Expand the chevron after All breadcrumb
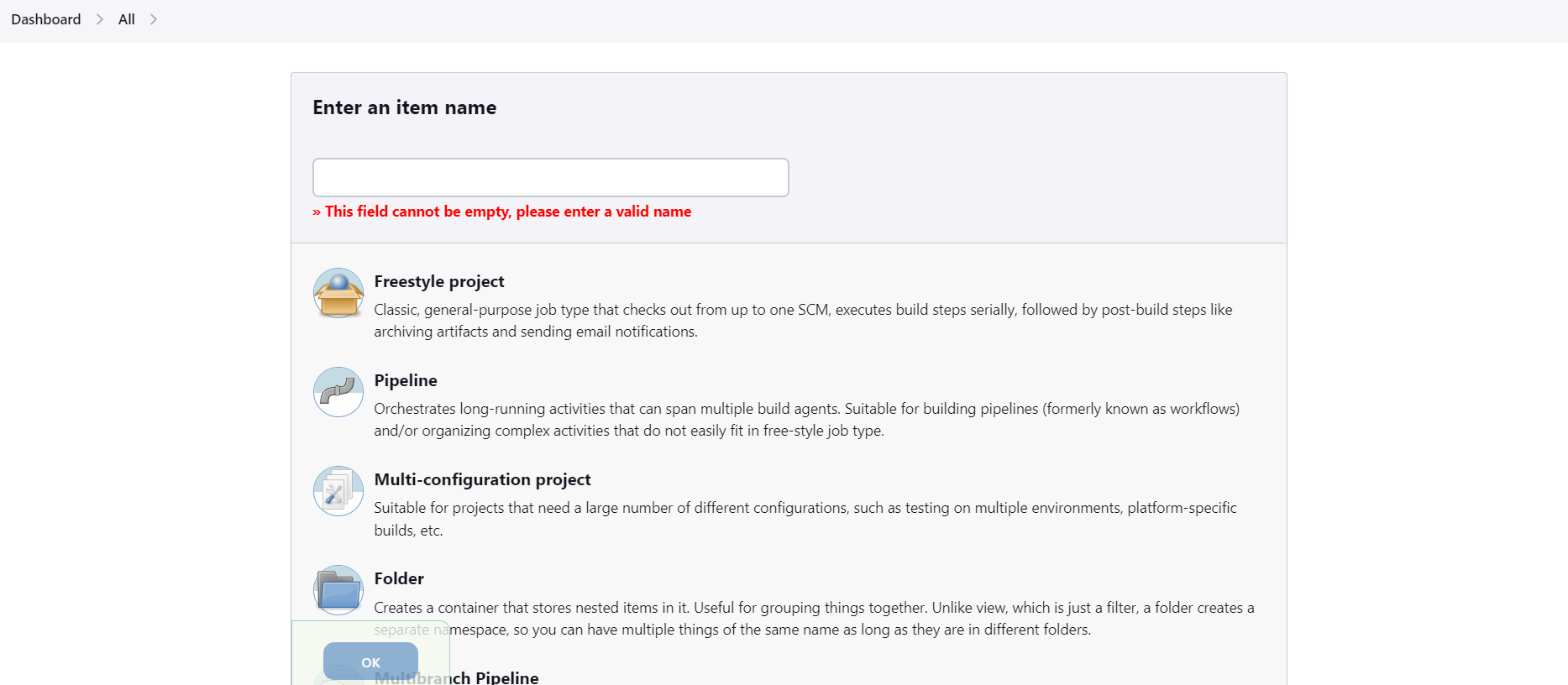This screenshot has height=685, width=1568. click(x=154, y=19)
